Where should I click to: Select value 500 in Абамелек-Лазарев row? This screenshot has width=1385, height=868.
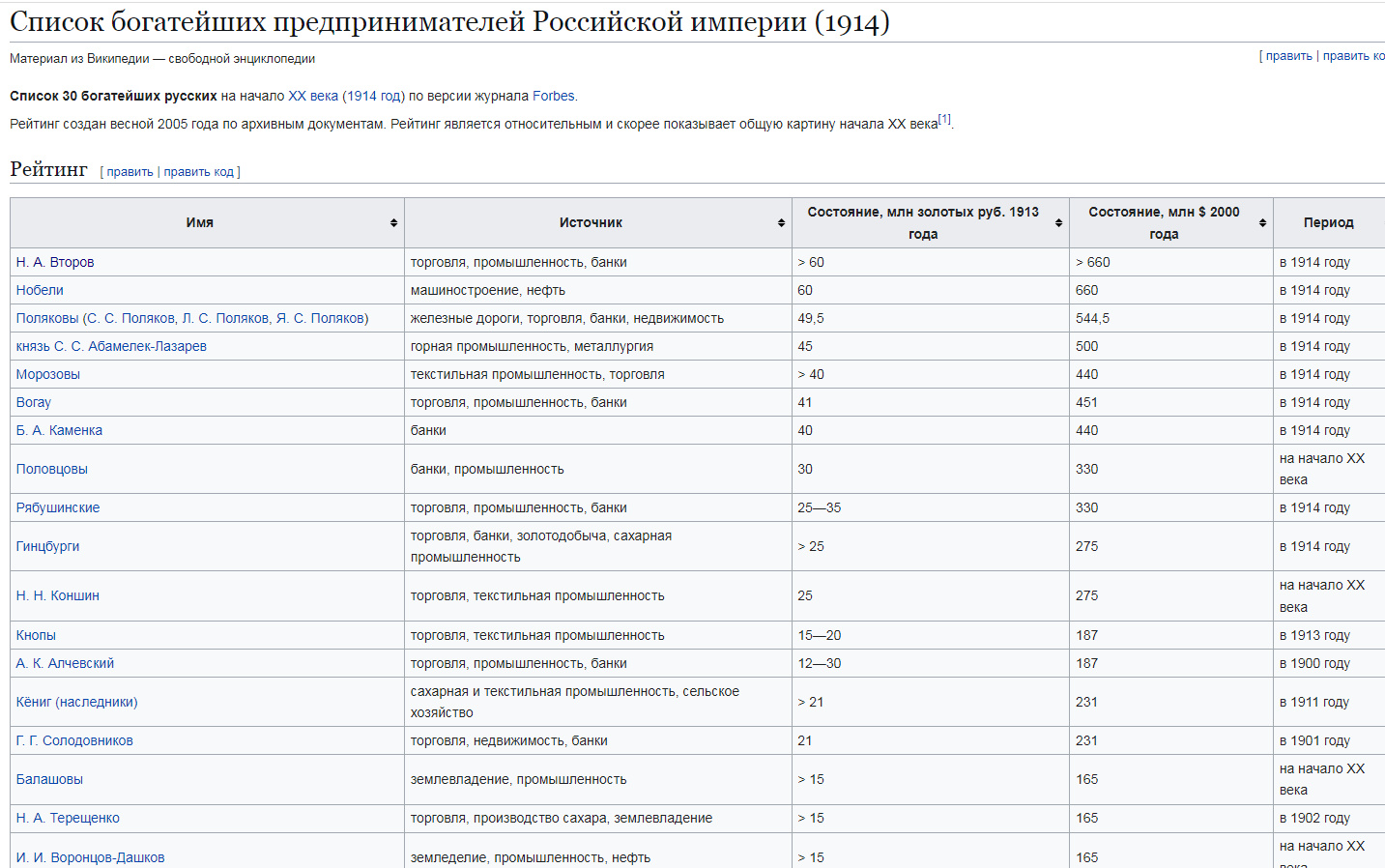tap(1087, 346)
